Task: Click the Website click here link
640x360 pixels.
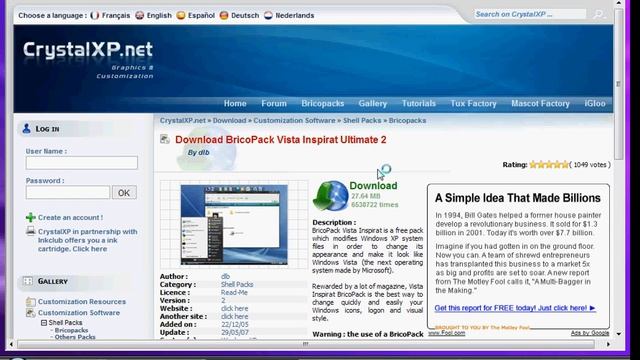Action: (234, 309)
